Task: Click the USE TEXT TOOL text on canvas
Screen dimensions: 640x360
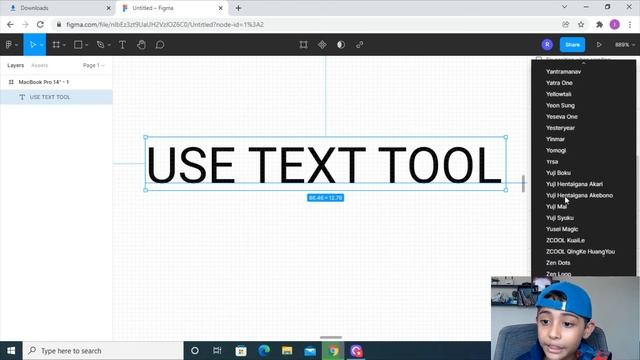Action: coord(325,165)
